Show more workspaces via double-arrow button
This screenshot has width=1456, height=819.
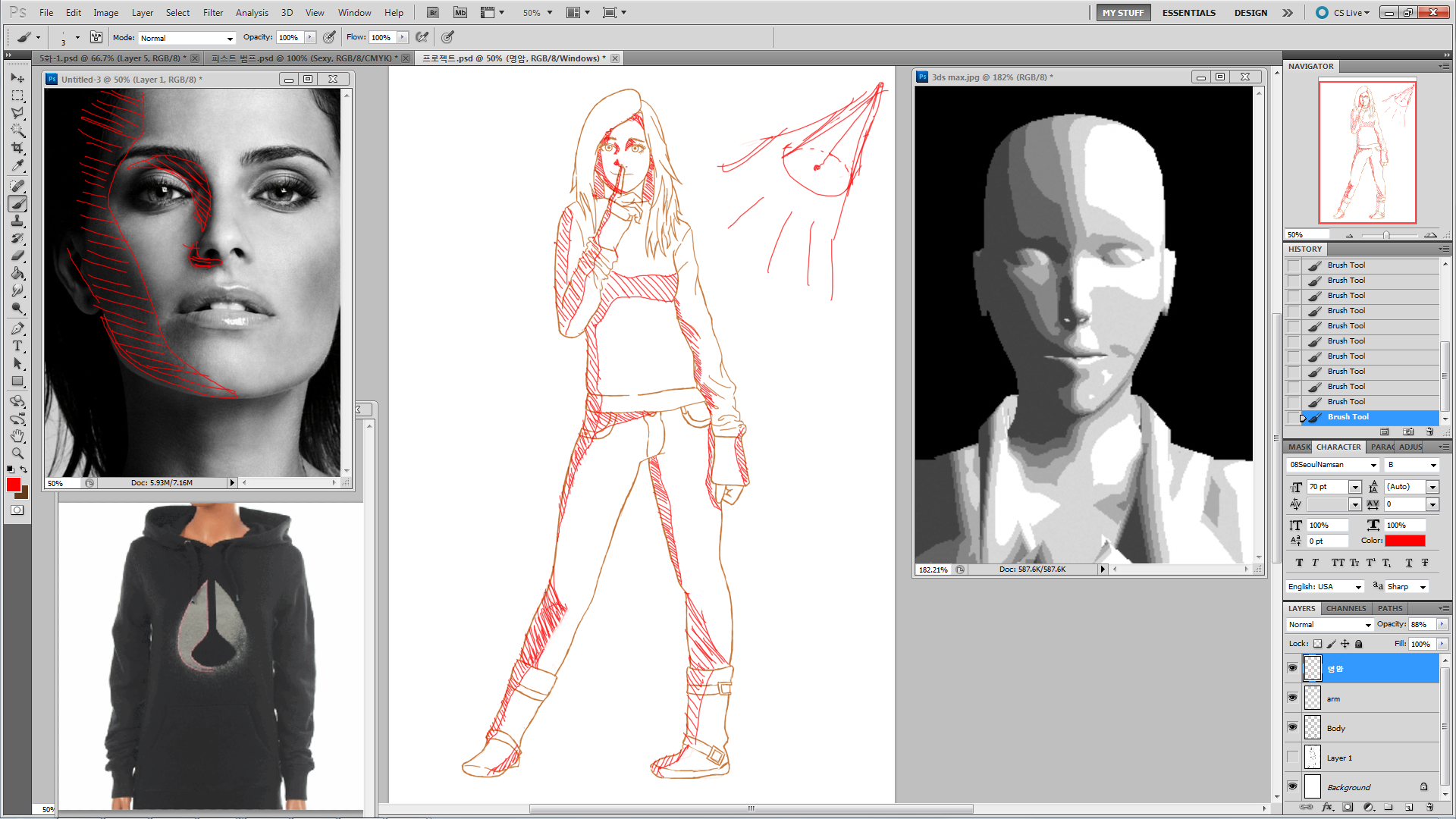coord(1288,13)
